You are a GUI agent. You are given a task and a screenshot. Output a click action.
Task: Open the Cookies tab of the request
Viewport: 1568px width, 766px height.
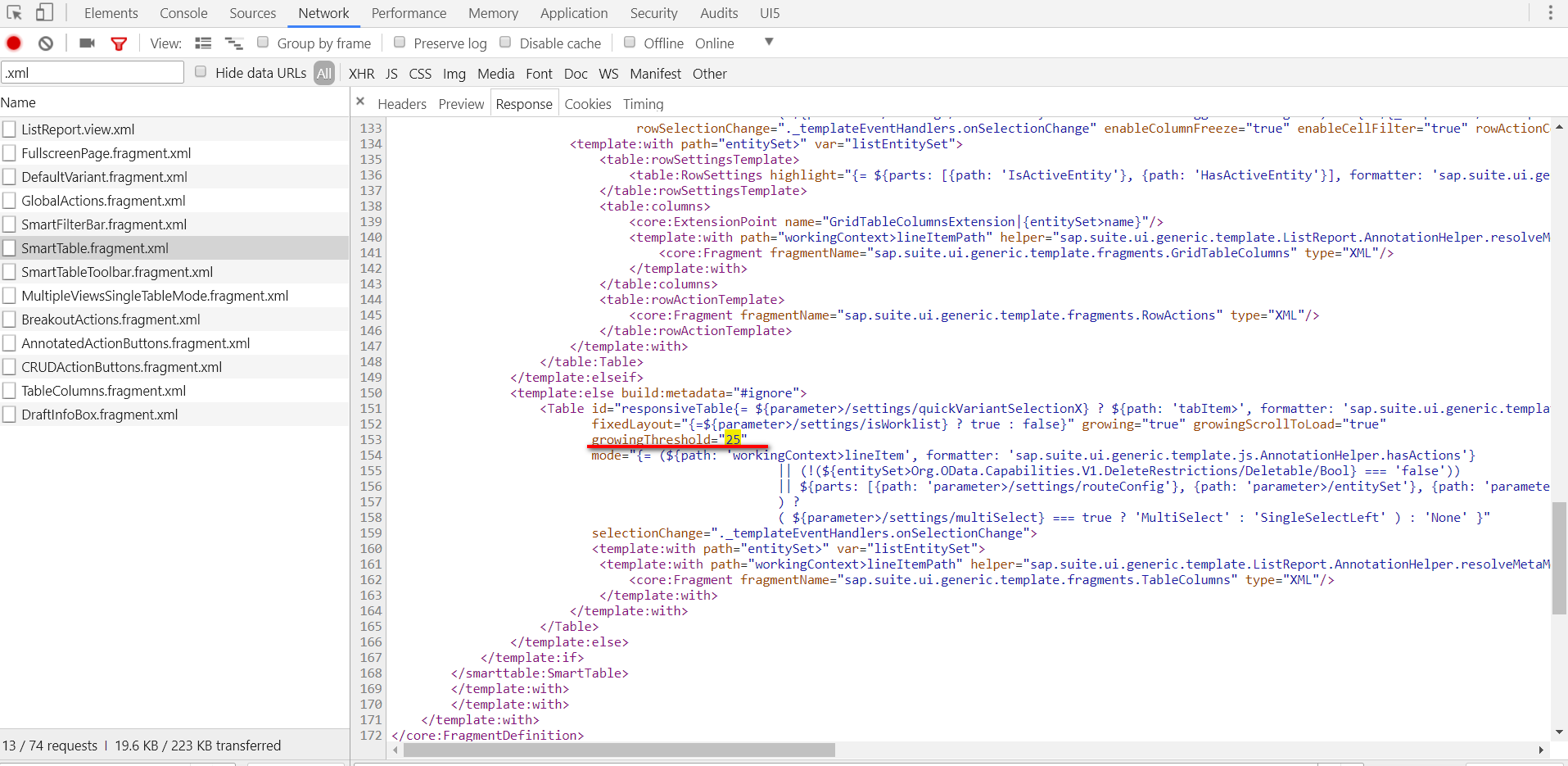click(x=588, y=104)
